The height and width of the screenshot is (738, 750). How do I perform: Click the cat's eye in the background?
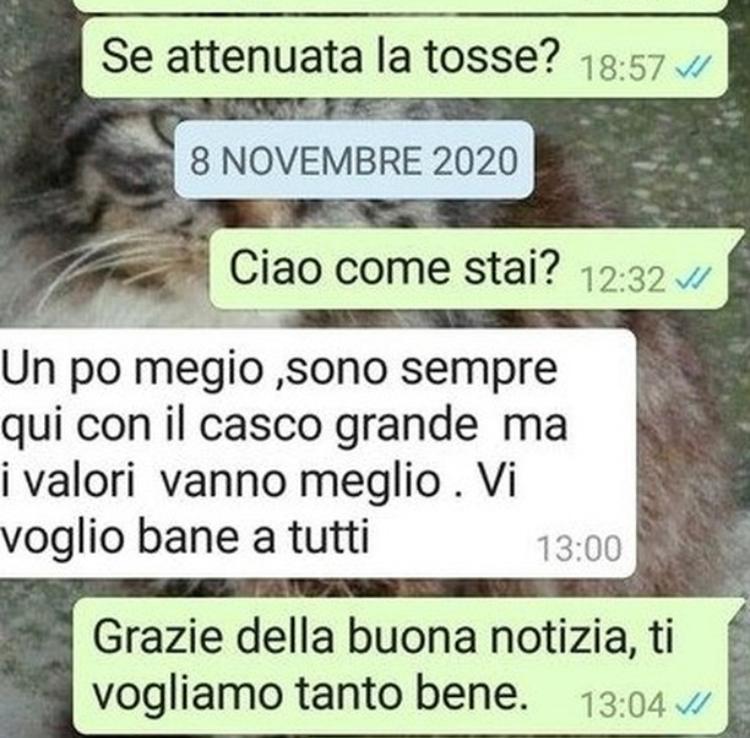[x=162, y=125]
